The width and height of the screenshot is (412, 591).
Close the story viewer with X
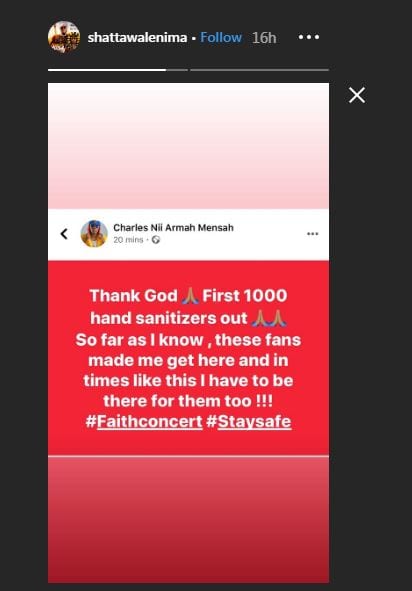point(357,95)
